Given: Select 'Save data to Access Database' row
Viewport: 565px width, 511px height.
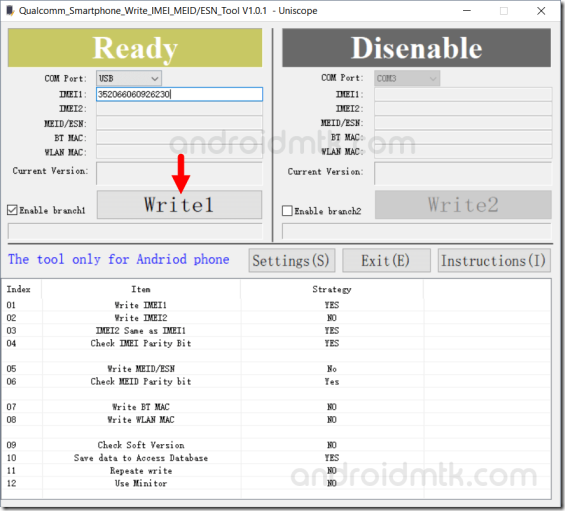Looking at the screenshot, I should 276,458.
